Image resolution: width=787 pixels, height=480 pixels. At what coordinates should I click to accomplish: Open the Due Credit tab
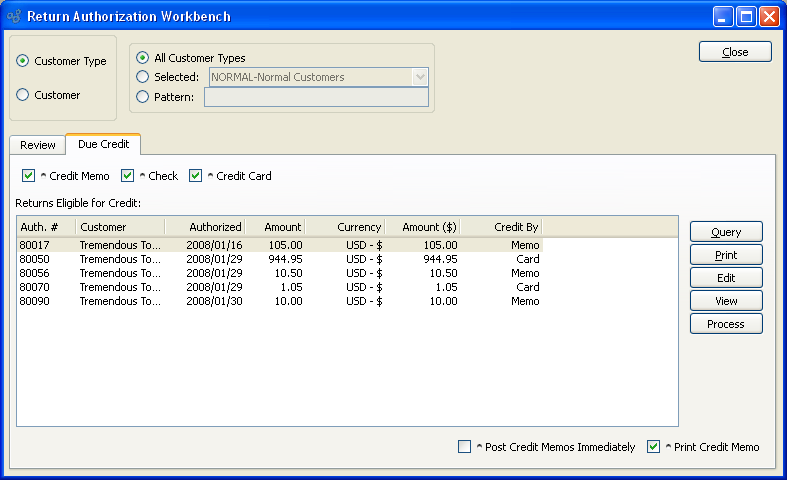click(103, 144)
